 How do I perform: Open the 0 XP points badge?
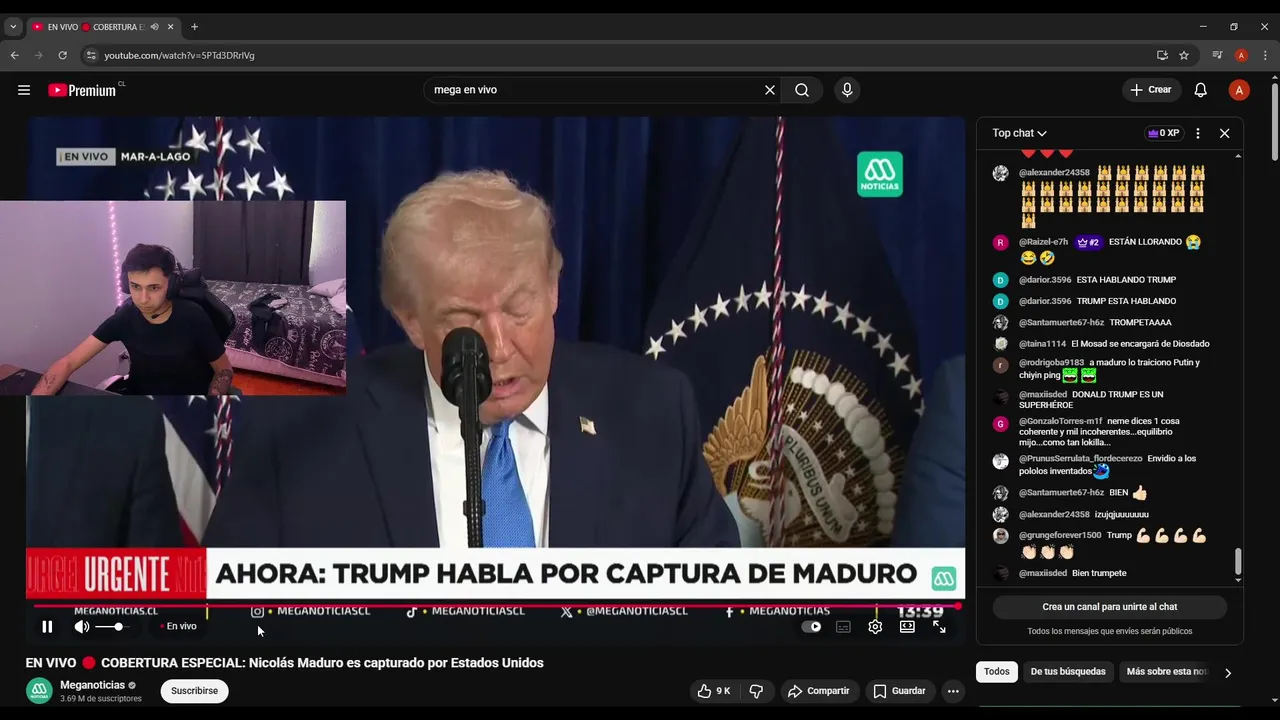pyautogui.click(x=1163, y=133)
